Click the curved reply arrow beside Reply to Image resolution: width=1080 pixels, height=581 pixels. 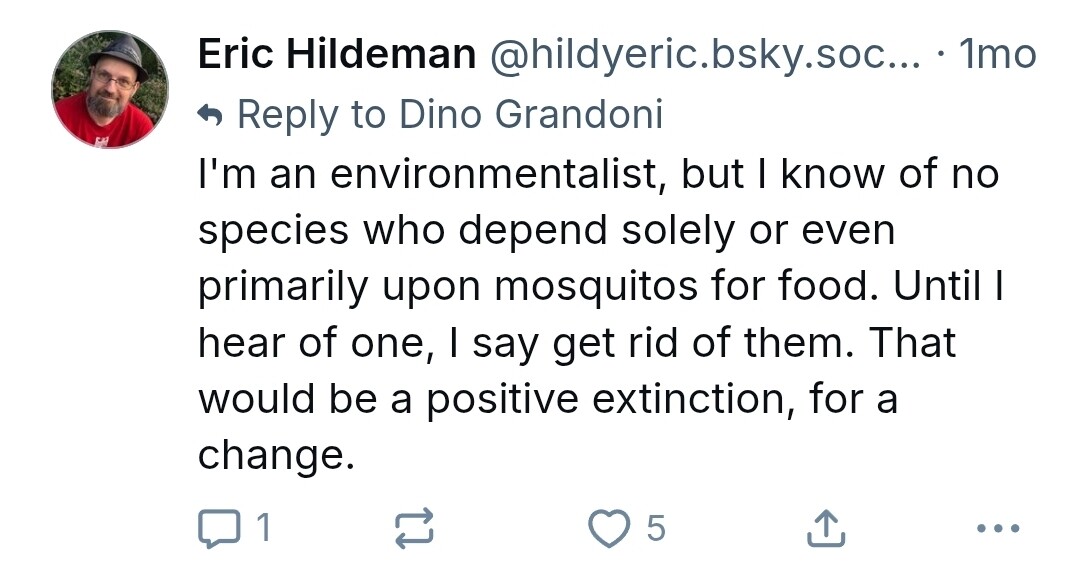click(210, 114)
